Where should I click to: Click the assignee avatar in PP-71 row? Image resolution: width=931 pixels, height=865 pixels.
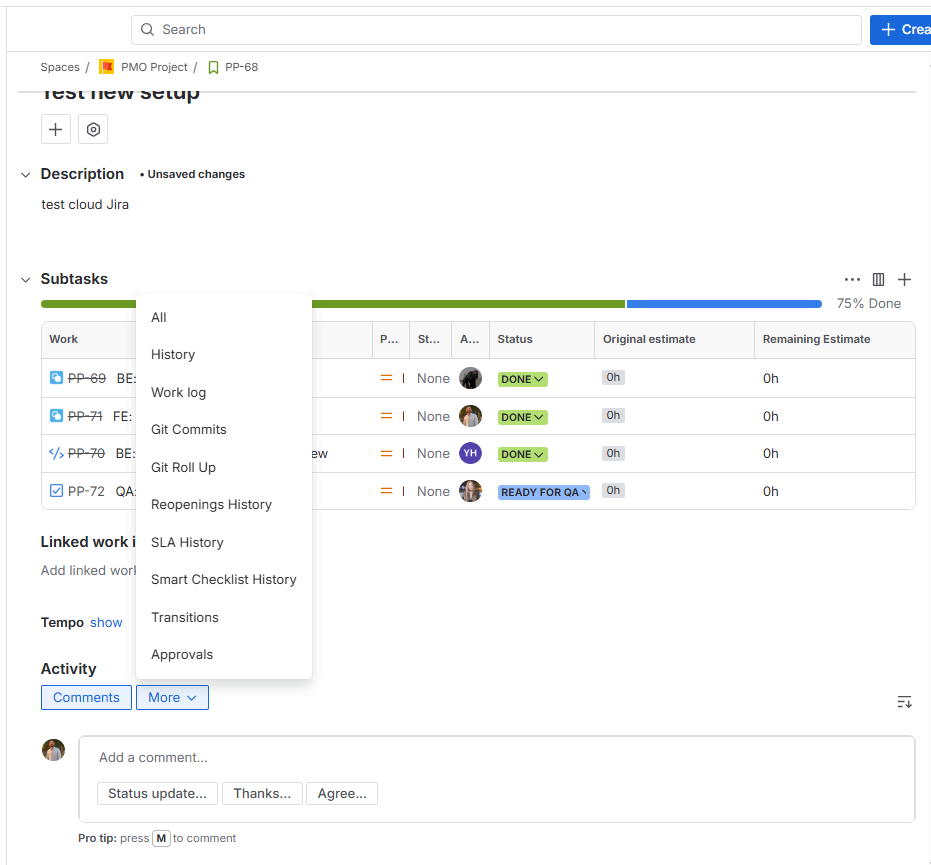coord(470,416)
